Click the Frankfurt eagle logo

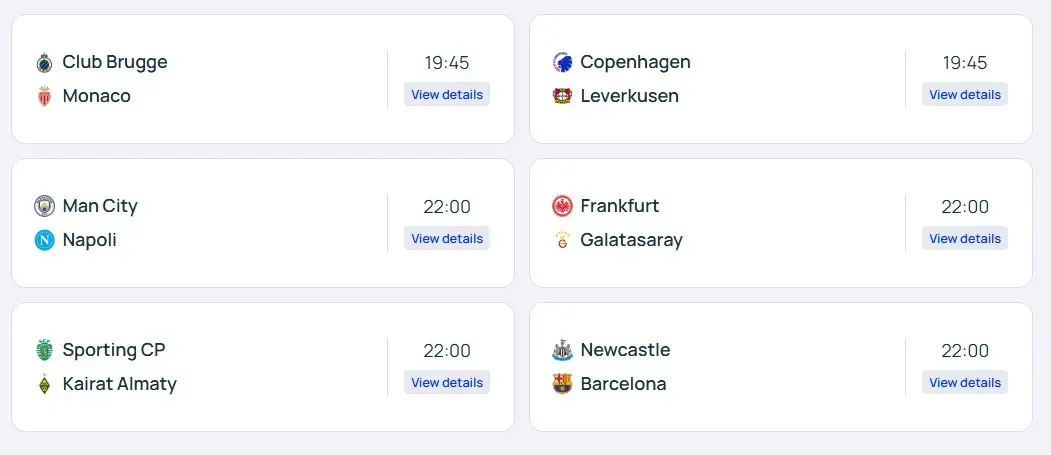(562, 207)
